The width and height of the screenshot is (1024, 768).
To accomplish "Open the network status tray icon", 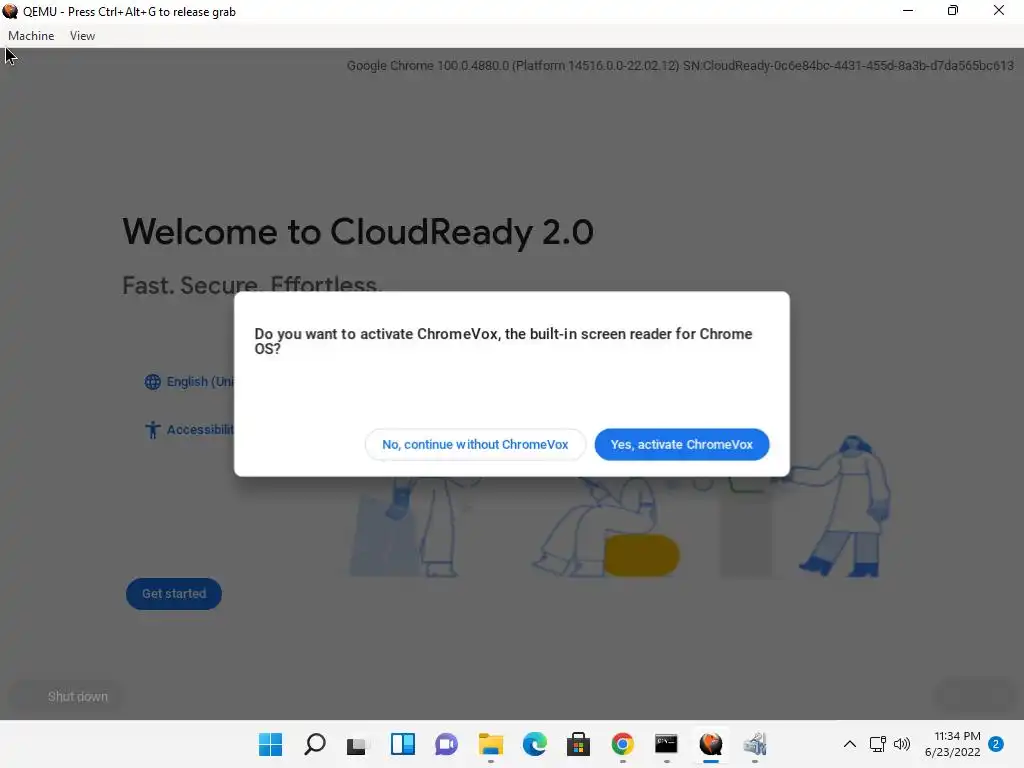I will 878,744.
